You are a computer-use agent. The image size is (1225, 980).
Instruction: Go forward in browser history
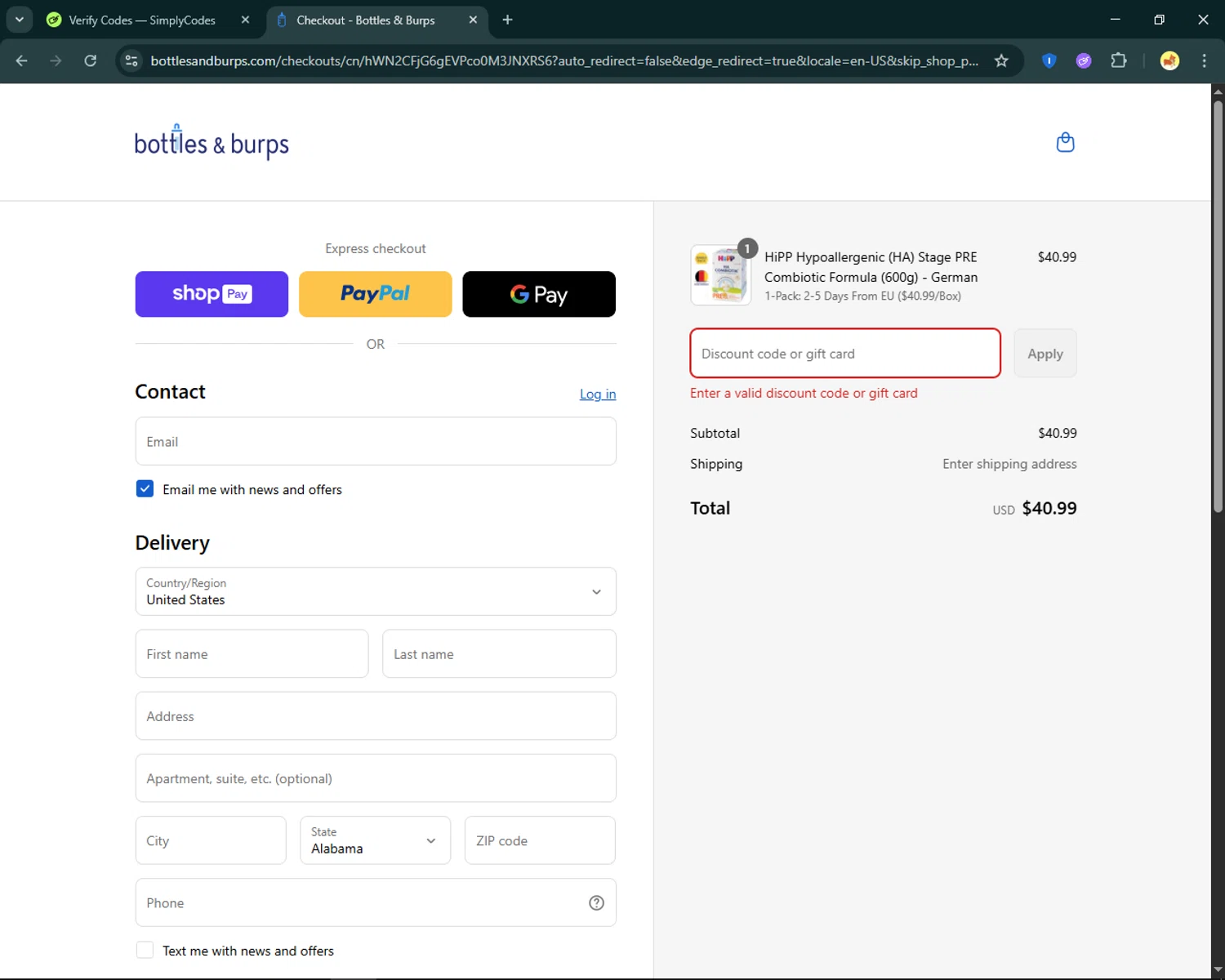click(x=56, y=60)
